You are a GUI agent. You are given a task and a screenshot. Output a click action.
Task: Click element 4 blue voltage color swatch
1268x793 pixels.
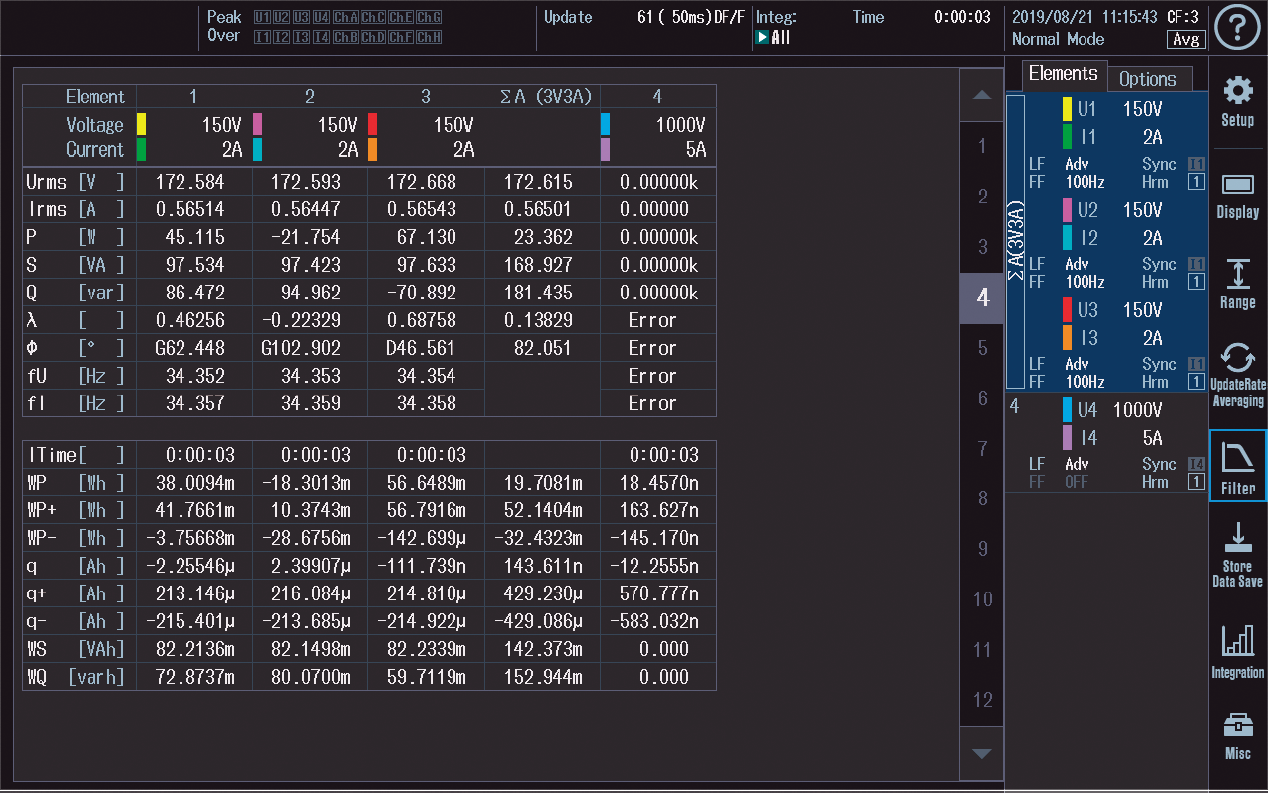tap(605, 124)
